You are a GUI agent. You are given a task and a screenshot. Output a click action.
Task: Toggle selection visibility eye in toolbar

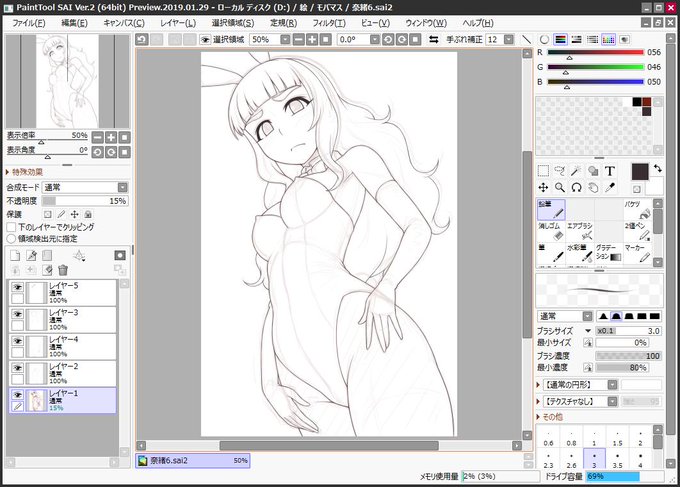tap(205, 39)
